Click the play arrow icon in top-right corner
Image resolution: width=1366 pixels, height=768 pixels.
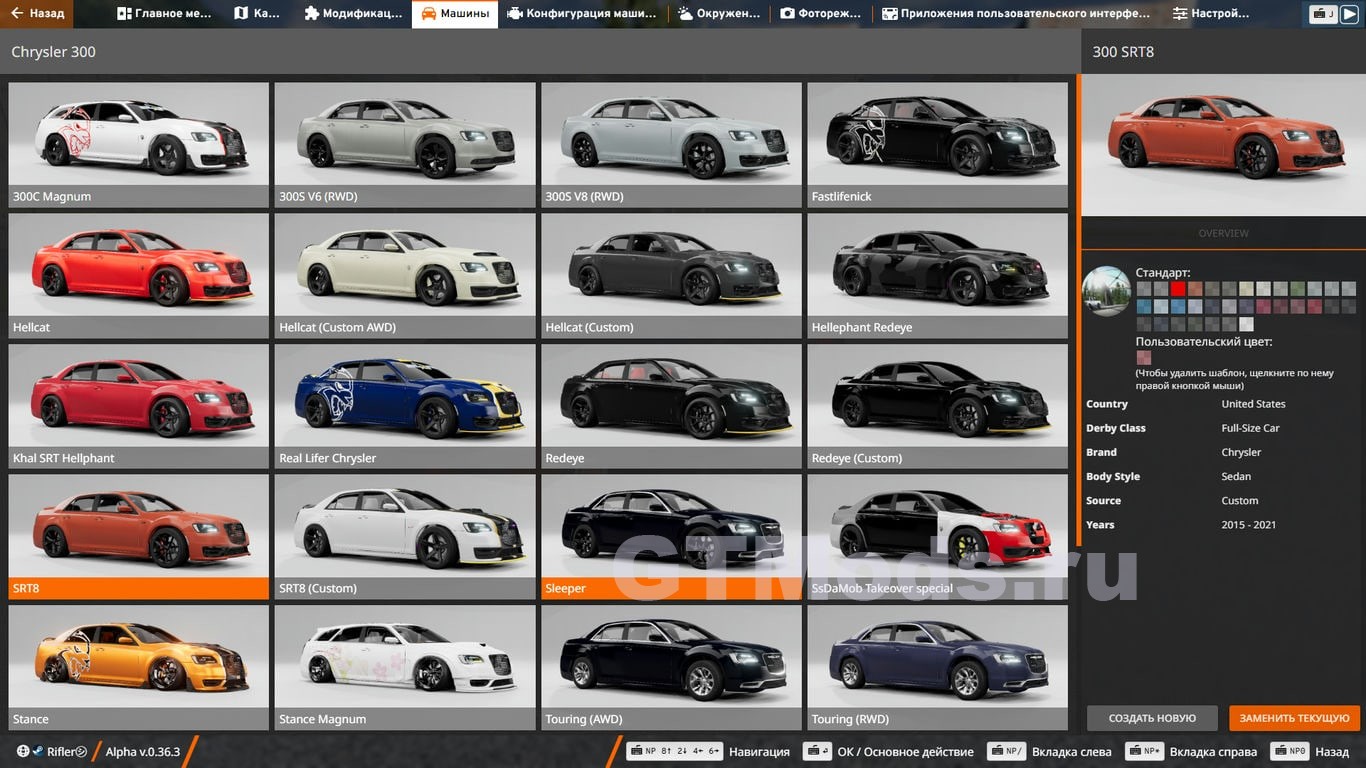[1350, 14]
